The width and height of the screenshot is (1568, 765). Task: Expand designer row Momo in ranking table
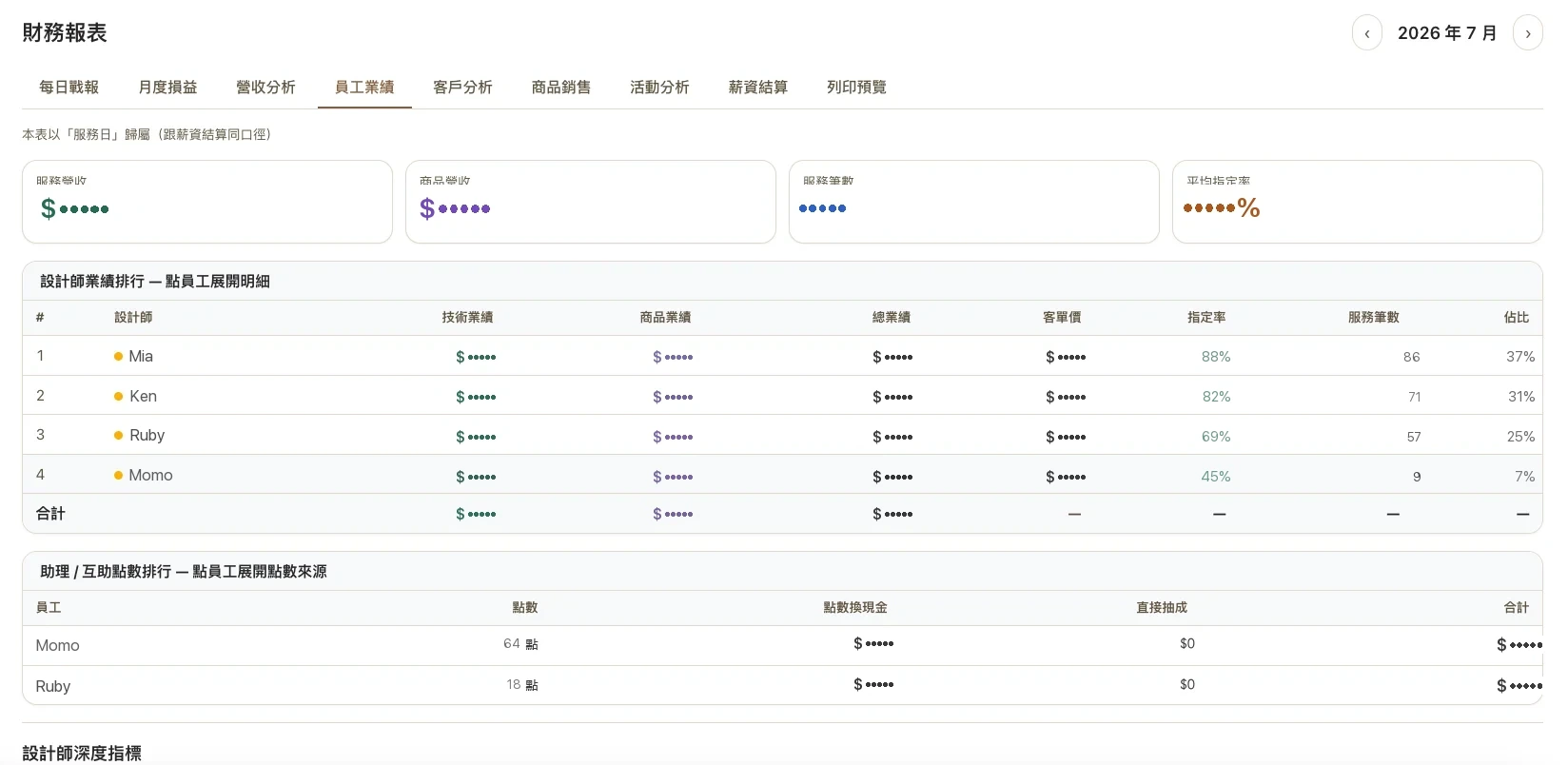[x=782, y=475]
